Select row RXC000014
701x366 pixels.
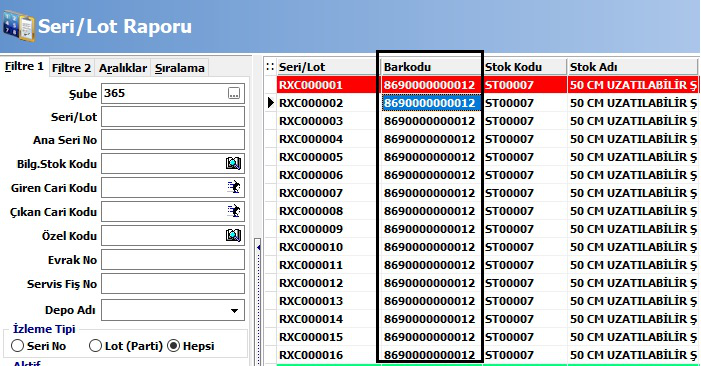click(x=482, y=319)
